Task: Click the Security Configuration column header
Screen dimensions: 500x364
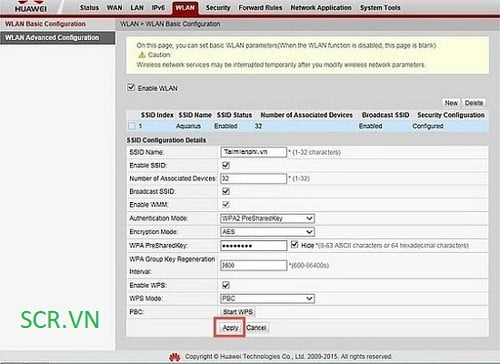Action: click(x=451, y=115)
